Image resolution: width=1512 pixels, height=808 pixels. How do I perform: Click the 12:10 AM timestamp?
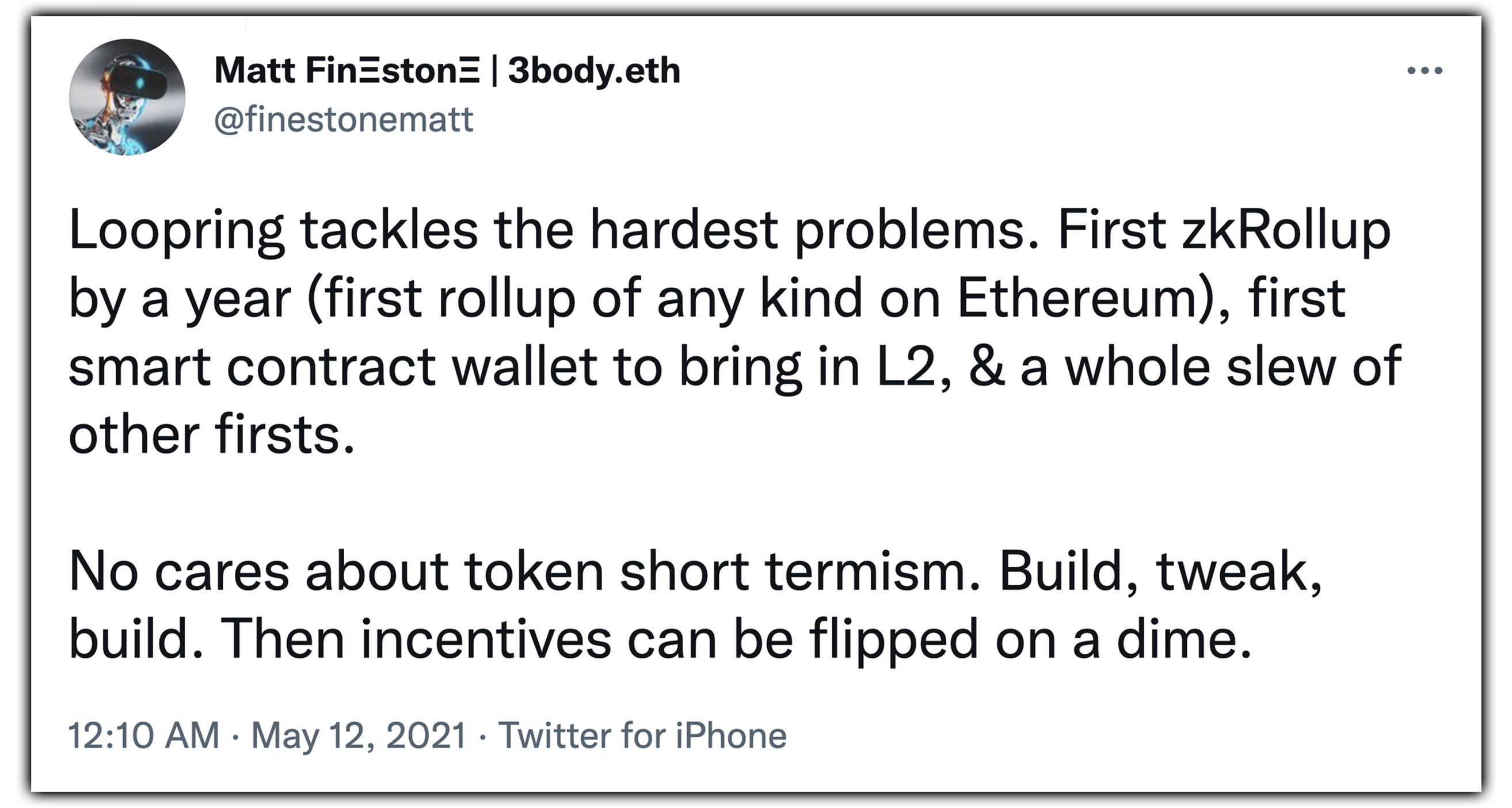point(144,735)
